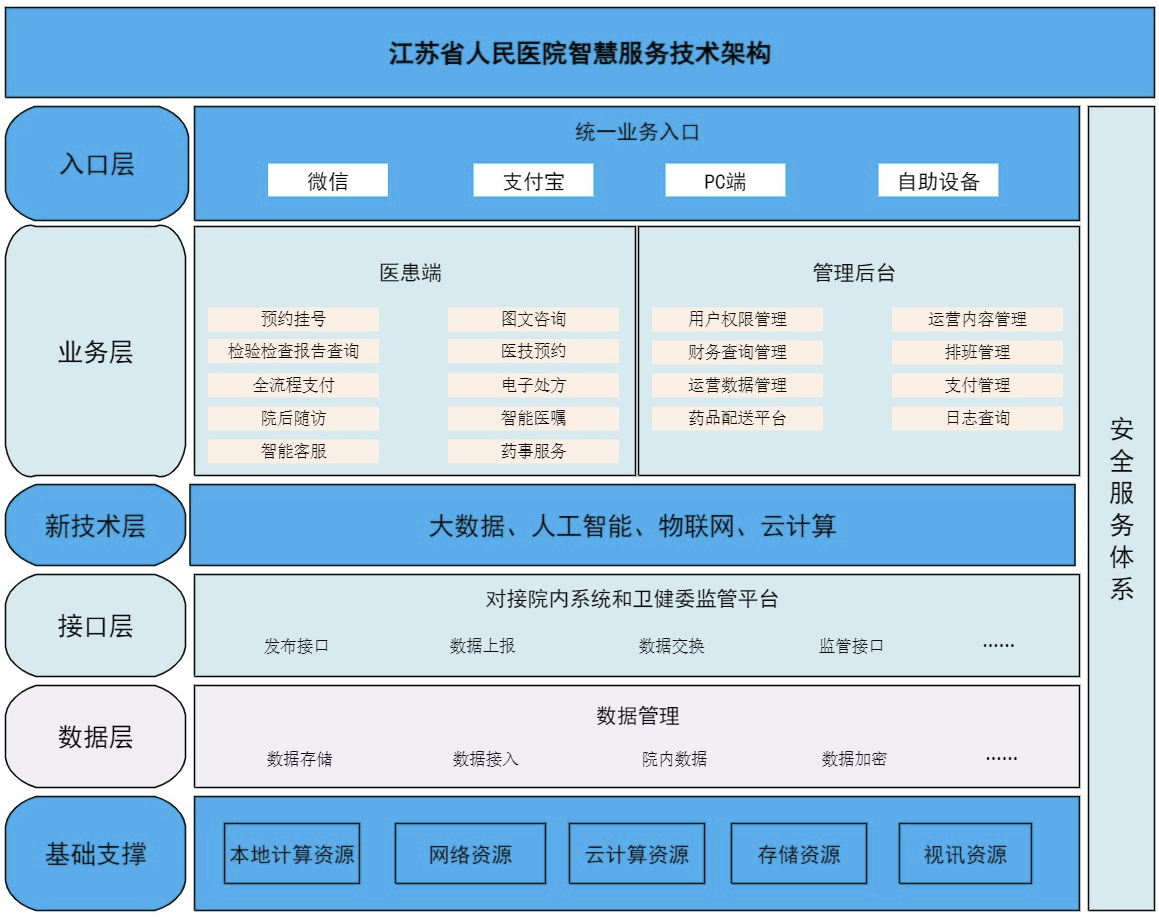This screenshot has width=1159, height=917.
Task: Click the 基础支撑 layer label
Action: tap(95, 854)
